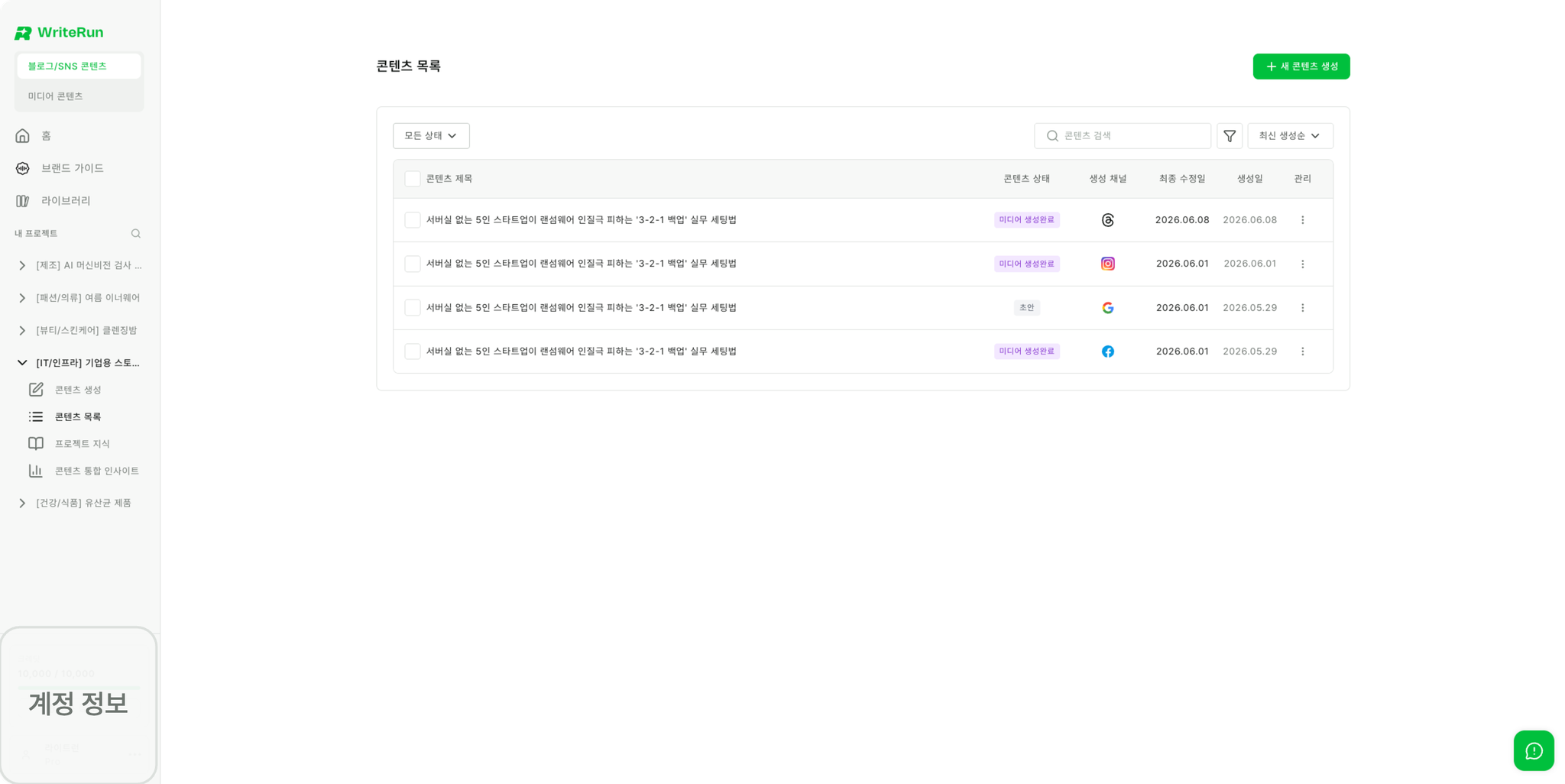Click the 콘텐츠 통합 인사이트 chart icon

click(x=36, y=471)
